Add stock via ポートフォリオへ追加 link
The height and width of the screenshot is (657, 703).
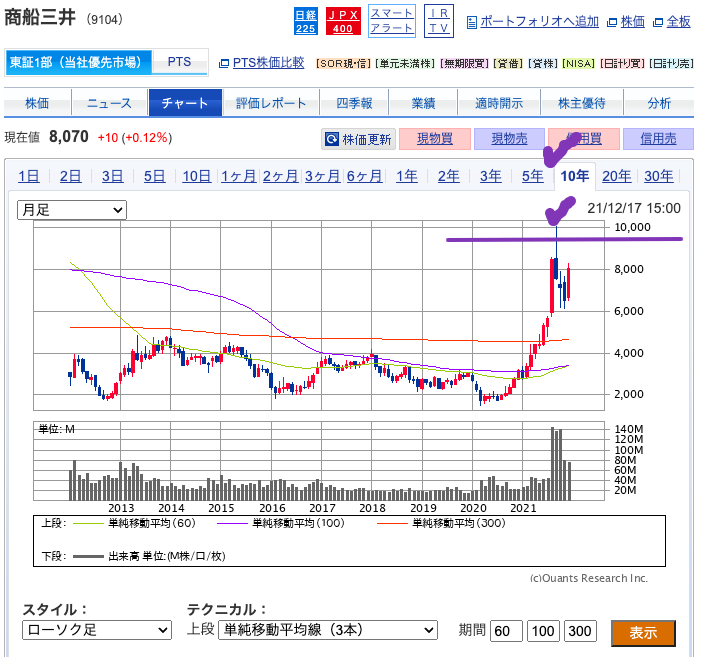click(539, 22)
